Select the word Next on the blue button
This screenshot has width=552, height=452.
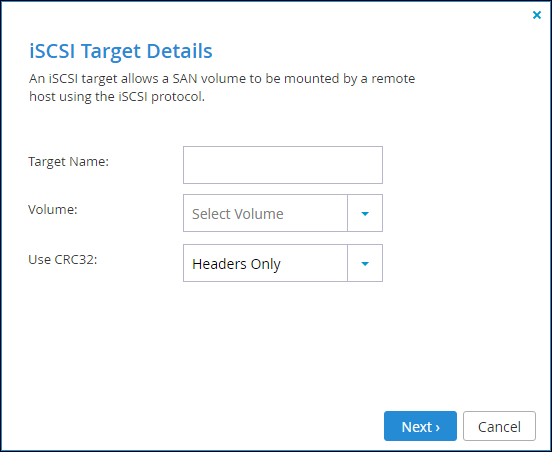point(417,427)
